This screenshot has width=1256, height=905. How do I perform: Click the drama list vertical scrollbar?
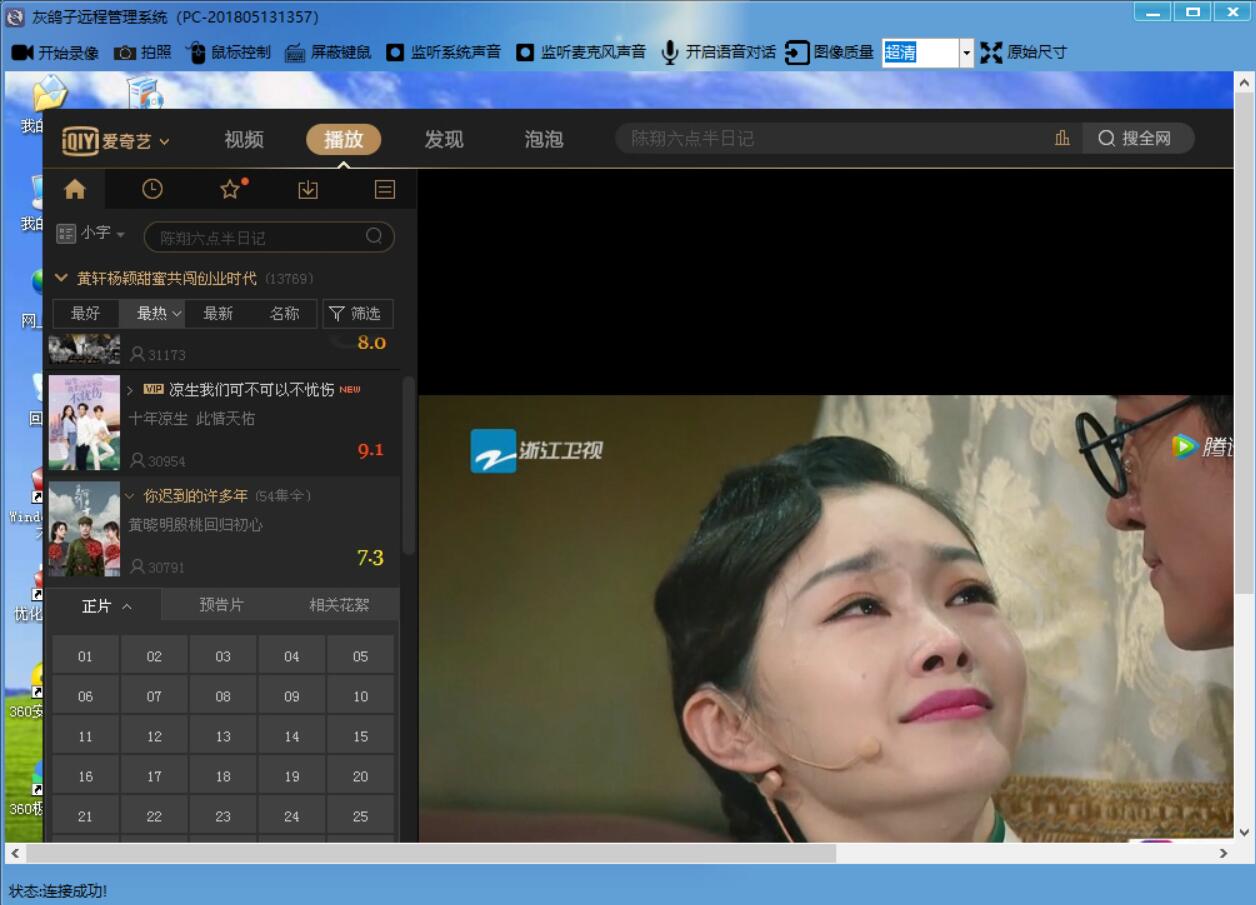point(408,465)
